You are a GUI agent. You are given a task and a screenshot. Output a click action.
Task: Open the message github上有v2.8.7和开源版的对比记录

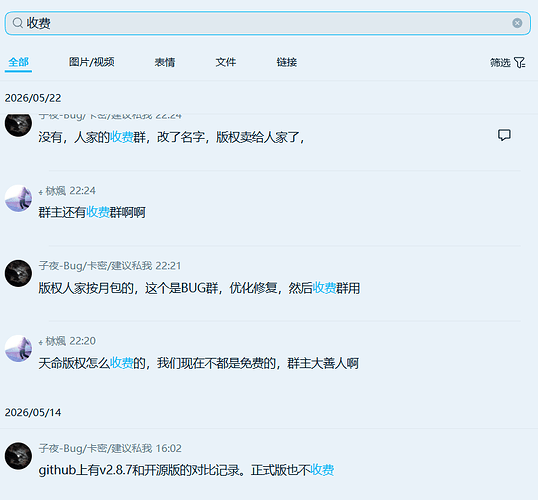(x=186, y=470)
